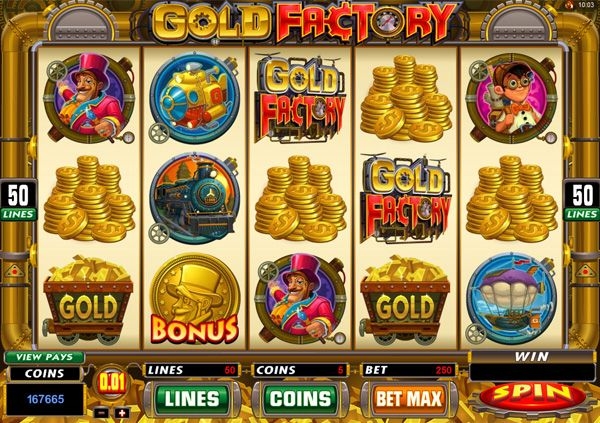Click the GOLD mine cart on first reel

88,300
